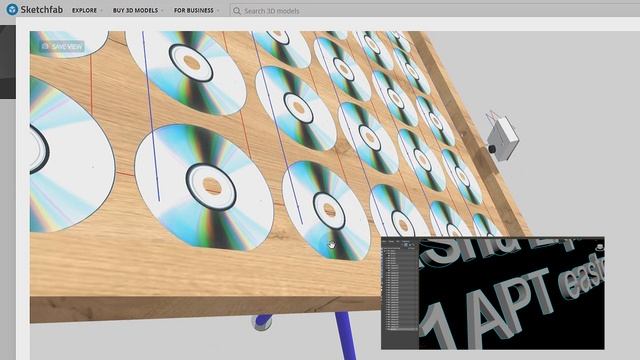Open the For Business menu
Viewport: 640px width, 360px height.
point(193,10)
